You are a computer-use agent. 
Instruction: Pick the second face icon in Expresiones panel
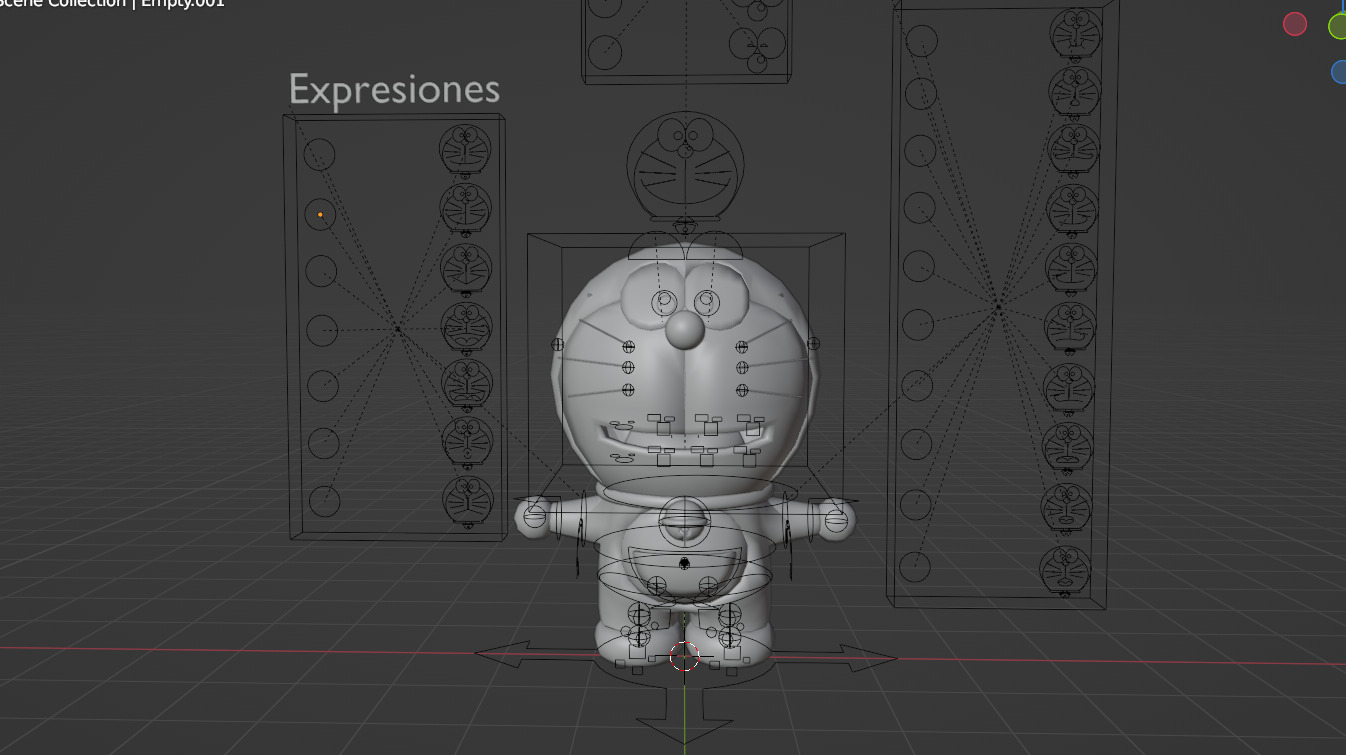click(x=466, y=209)
